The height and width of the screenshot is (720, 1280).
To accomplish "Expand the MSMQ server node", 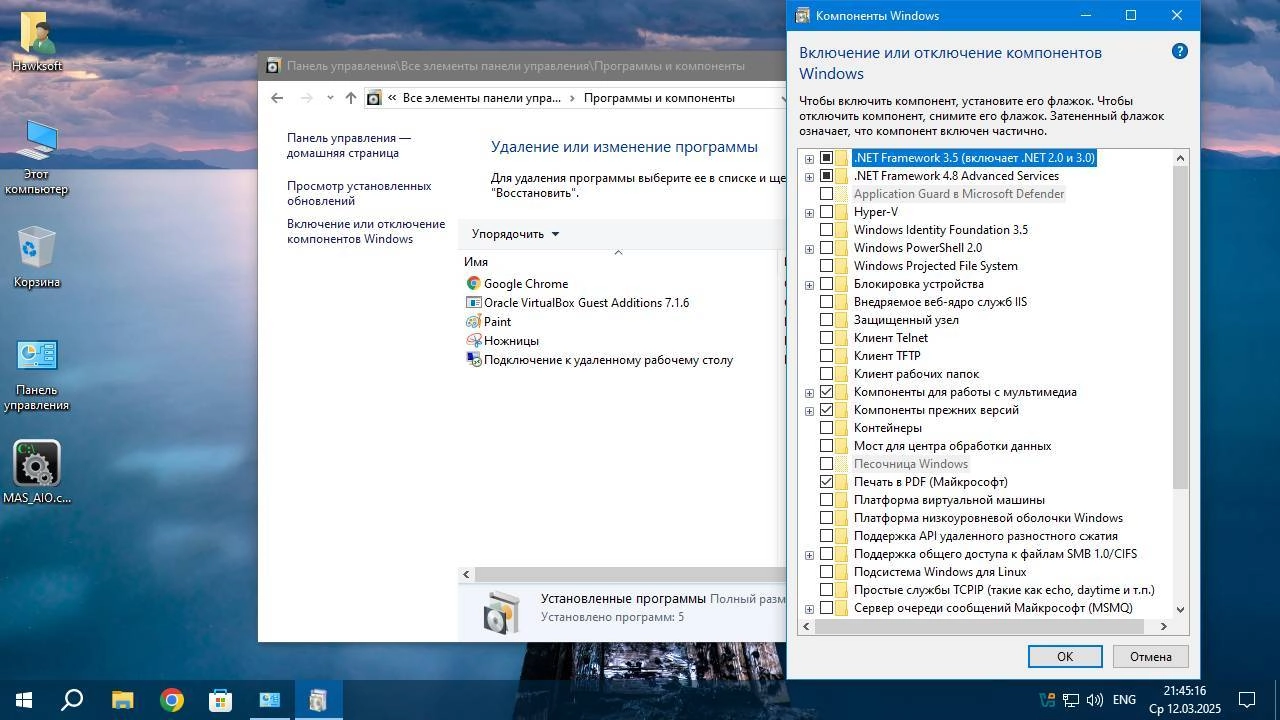I will coord(809,609).
